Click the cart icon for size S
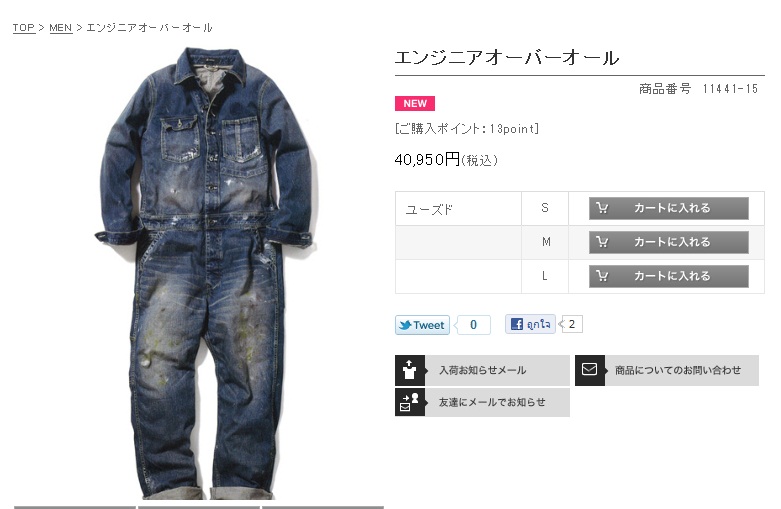 [602, 208]
